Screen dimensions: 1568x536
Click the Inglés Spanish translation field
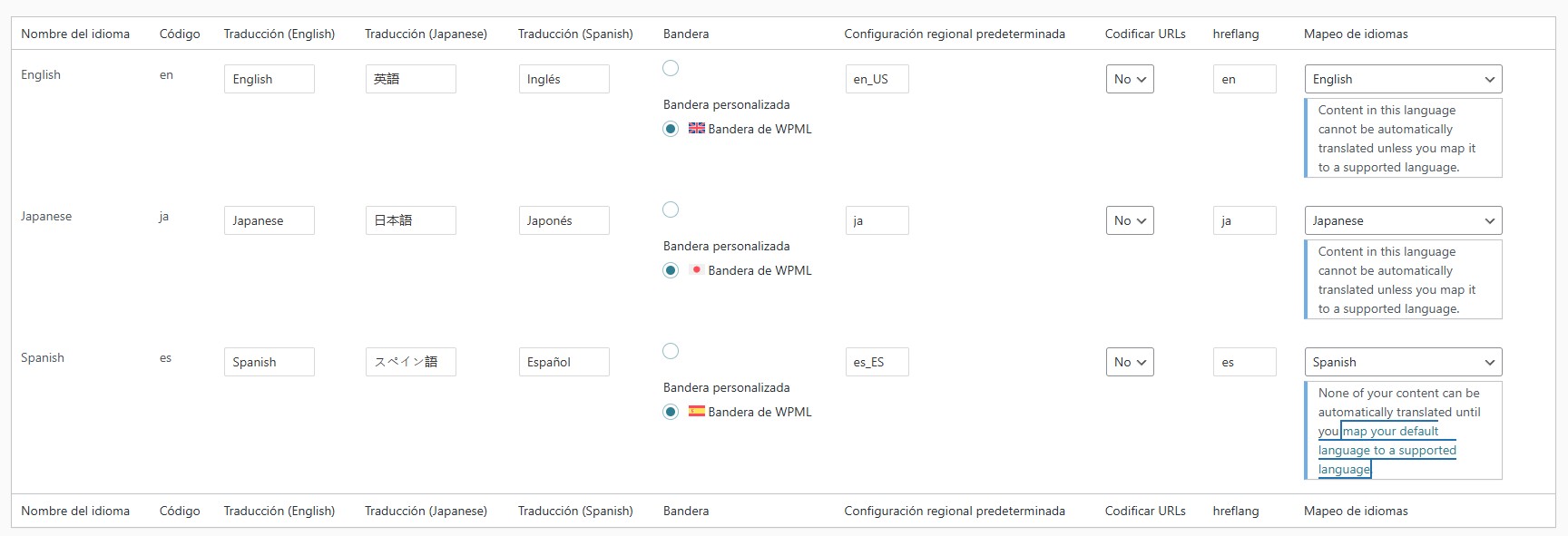click(563, 79)
